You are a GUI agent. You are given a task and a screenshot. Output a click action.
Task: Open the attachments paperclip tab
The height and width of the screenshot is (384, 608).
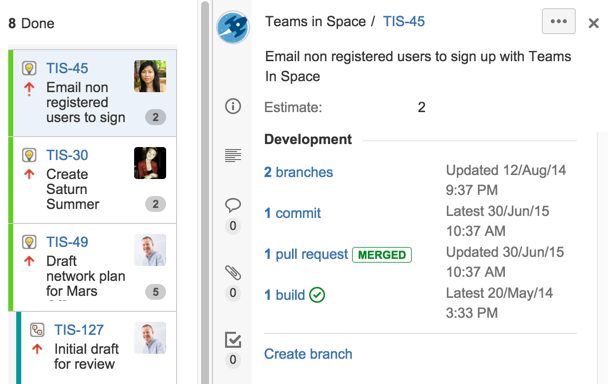233,272
